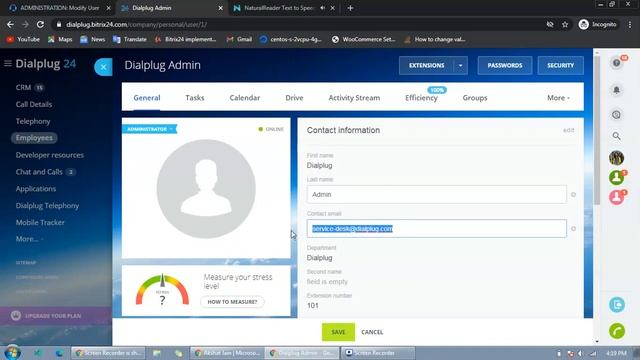
Task: Open Call Details in left sidebar
Action: [x=34, y=104]
